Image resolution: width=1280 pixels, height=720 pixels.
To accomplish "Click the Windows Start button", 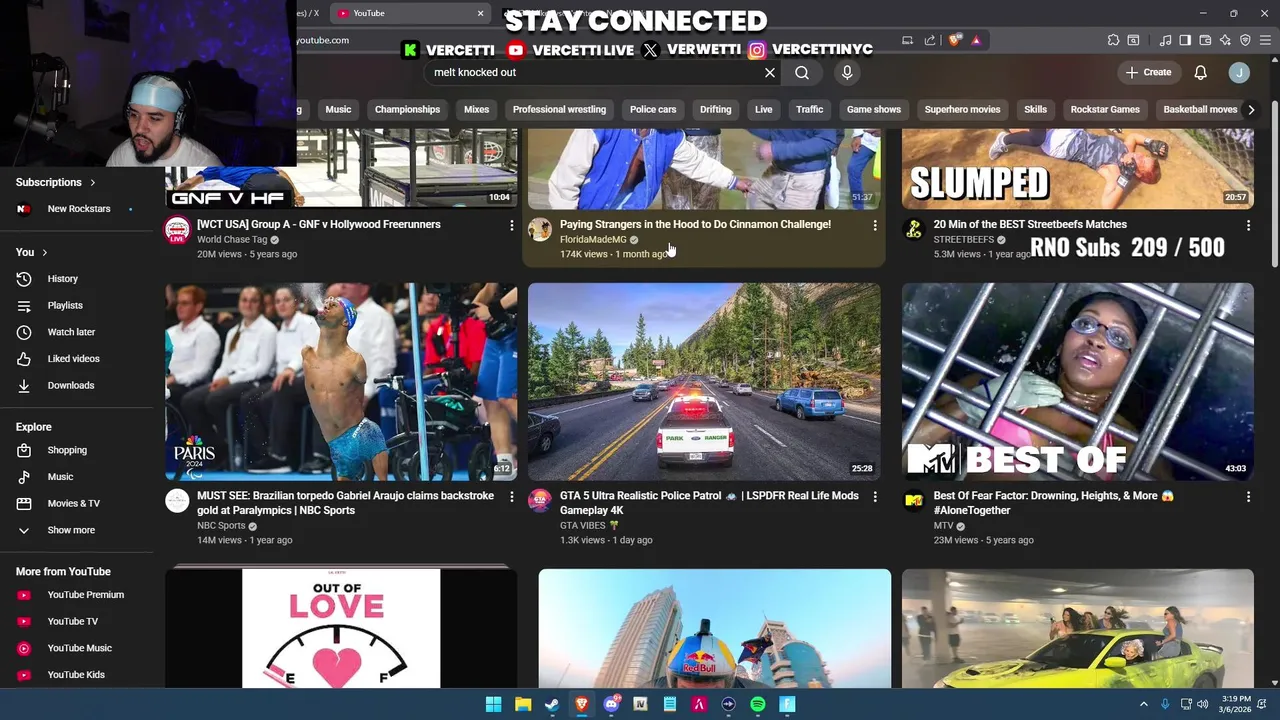I will tap(493, 704).
